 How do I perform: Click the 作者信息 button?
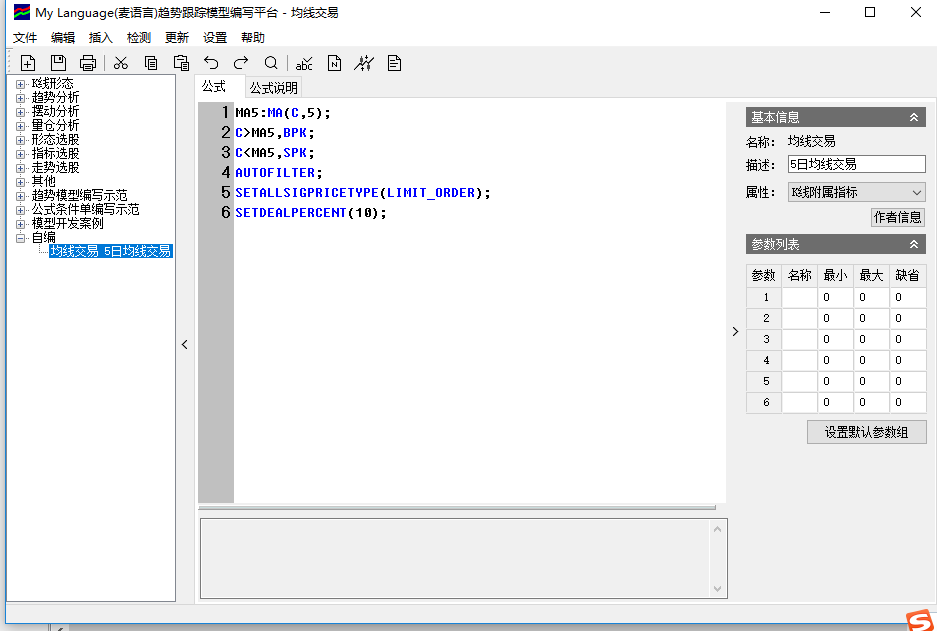coord(898,217)
